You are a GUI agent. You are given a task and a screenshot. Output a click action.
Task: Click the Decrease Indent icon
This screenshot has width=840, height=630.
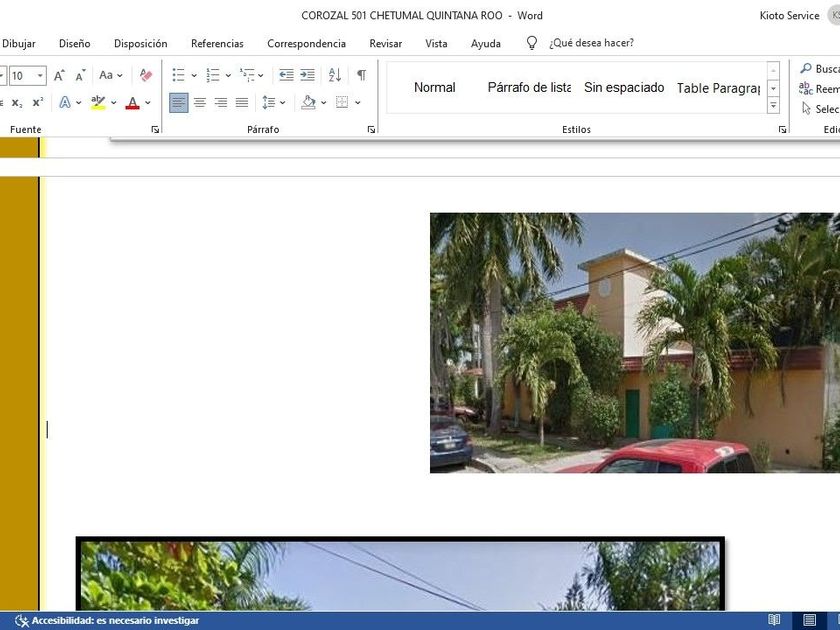coord(286,75)
